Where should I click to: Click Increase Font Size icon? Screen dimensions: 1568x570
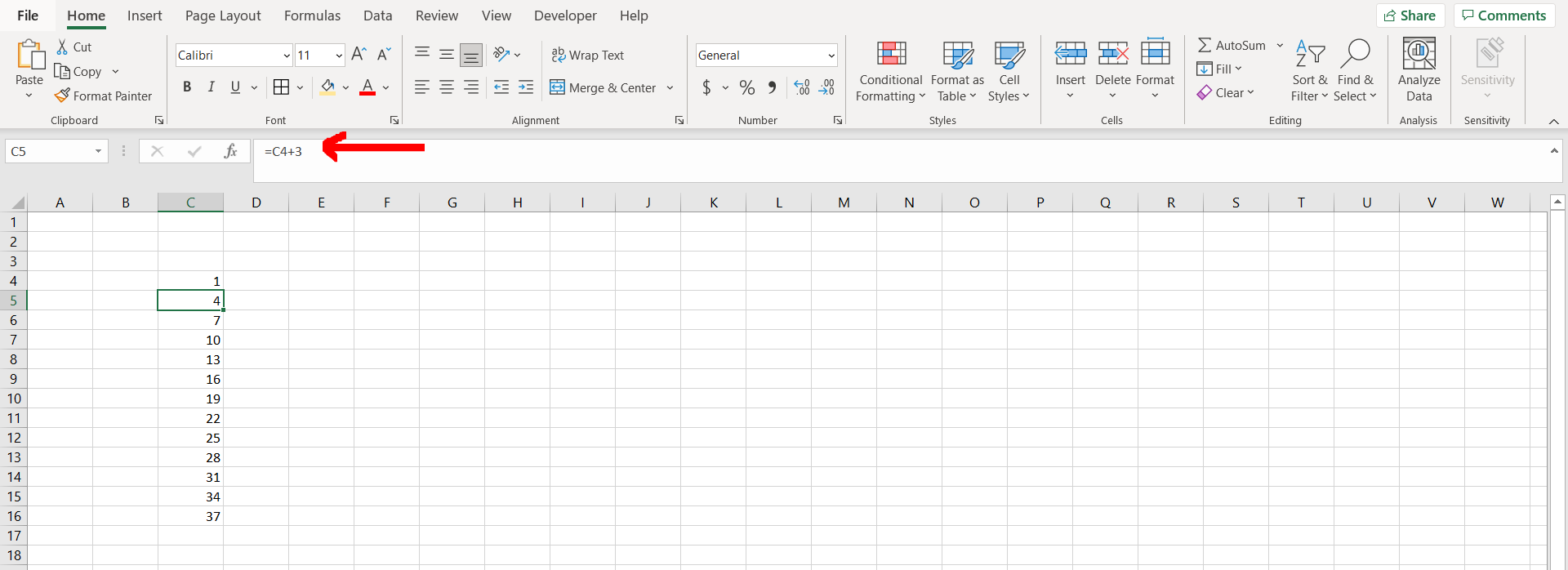click(x=359, y=55)
